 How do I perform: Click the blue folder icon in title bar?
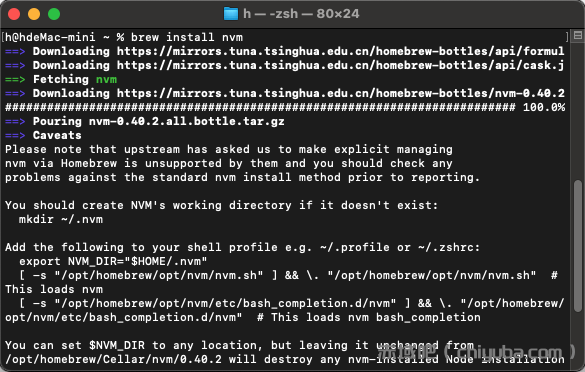(x=231, y=14)
